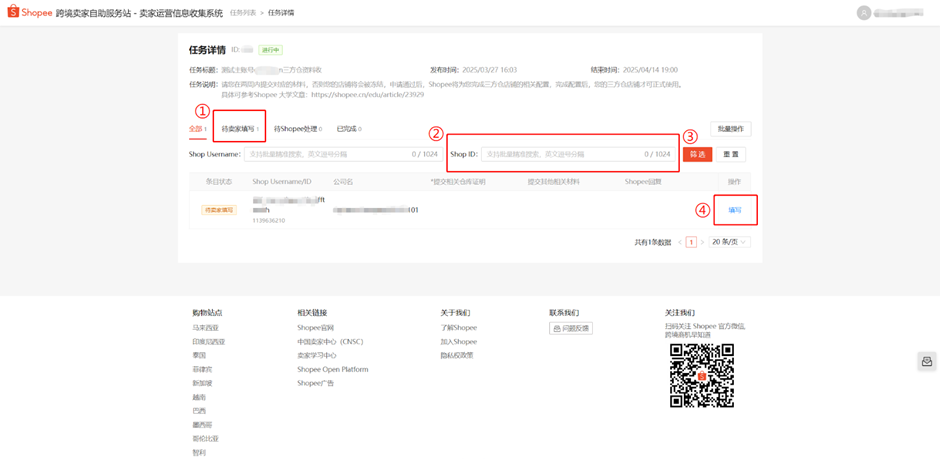Click the 相关链接 footer heading

(312, 312)
